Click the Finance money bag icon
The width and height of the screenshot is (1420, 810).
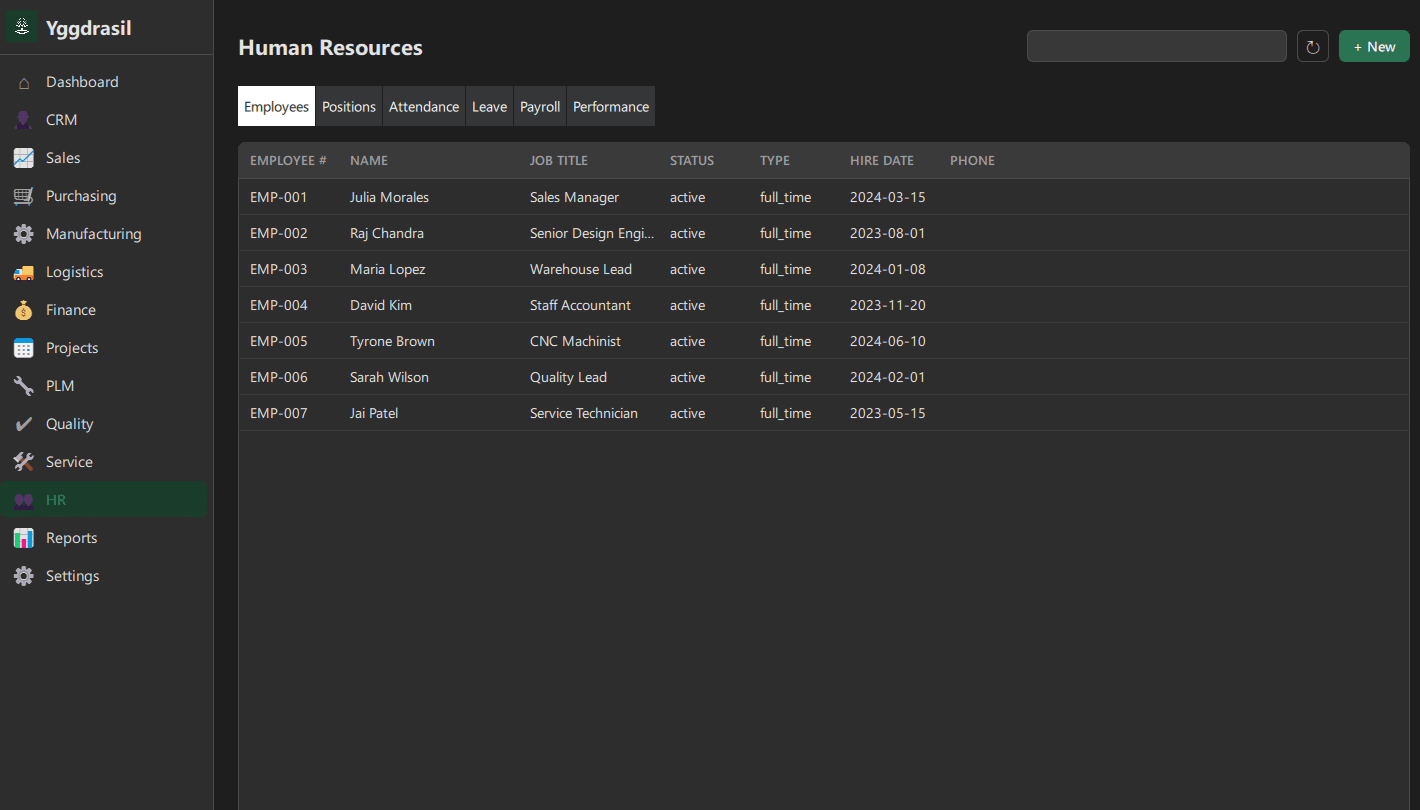(23, 309)
